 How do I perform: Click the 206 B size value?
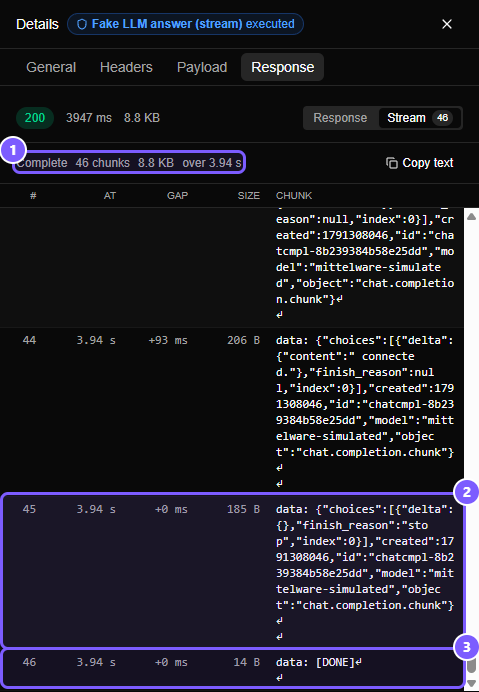[x=243, y=340]
